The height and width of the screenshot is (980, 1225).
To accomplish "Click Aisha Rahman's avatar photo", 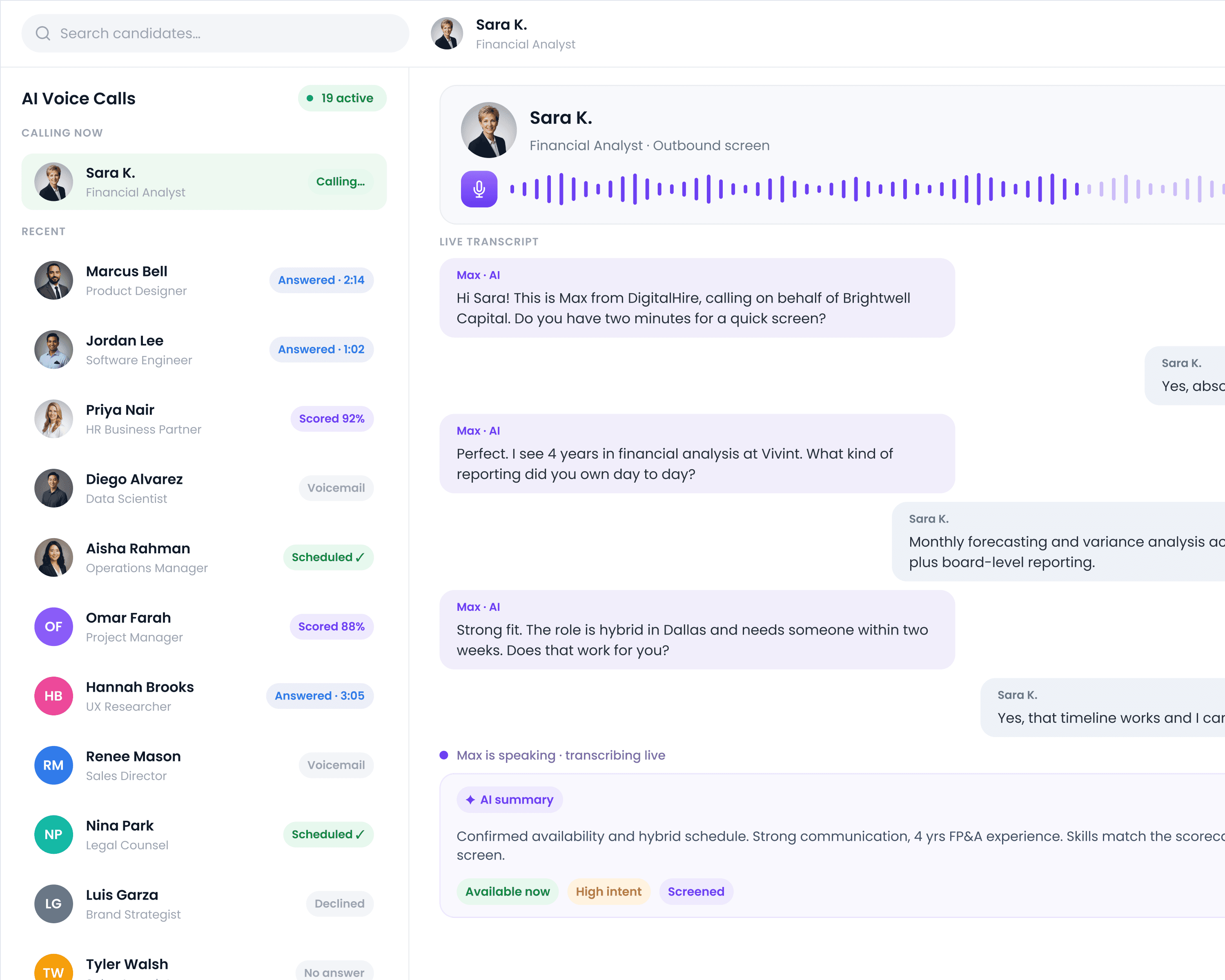I will [53, 558].
